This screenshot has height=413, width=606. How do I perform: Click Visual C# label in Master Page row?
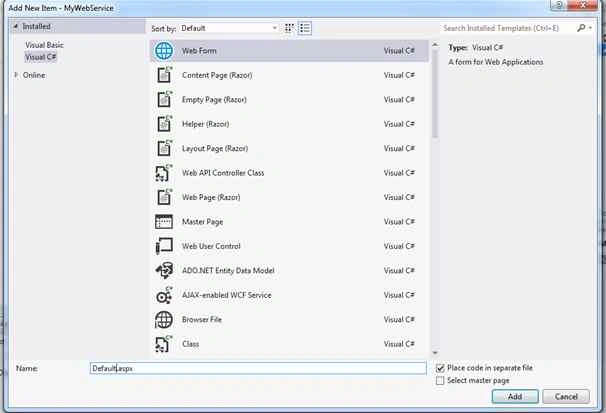pos(399,222)
